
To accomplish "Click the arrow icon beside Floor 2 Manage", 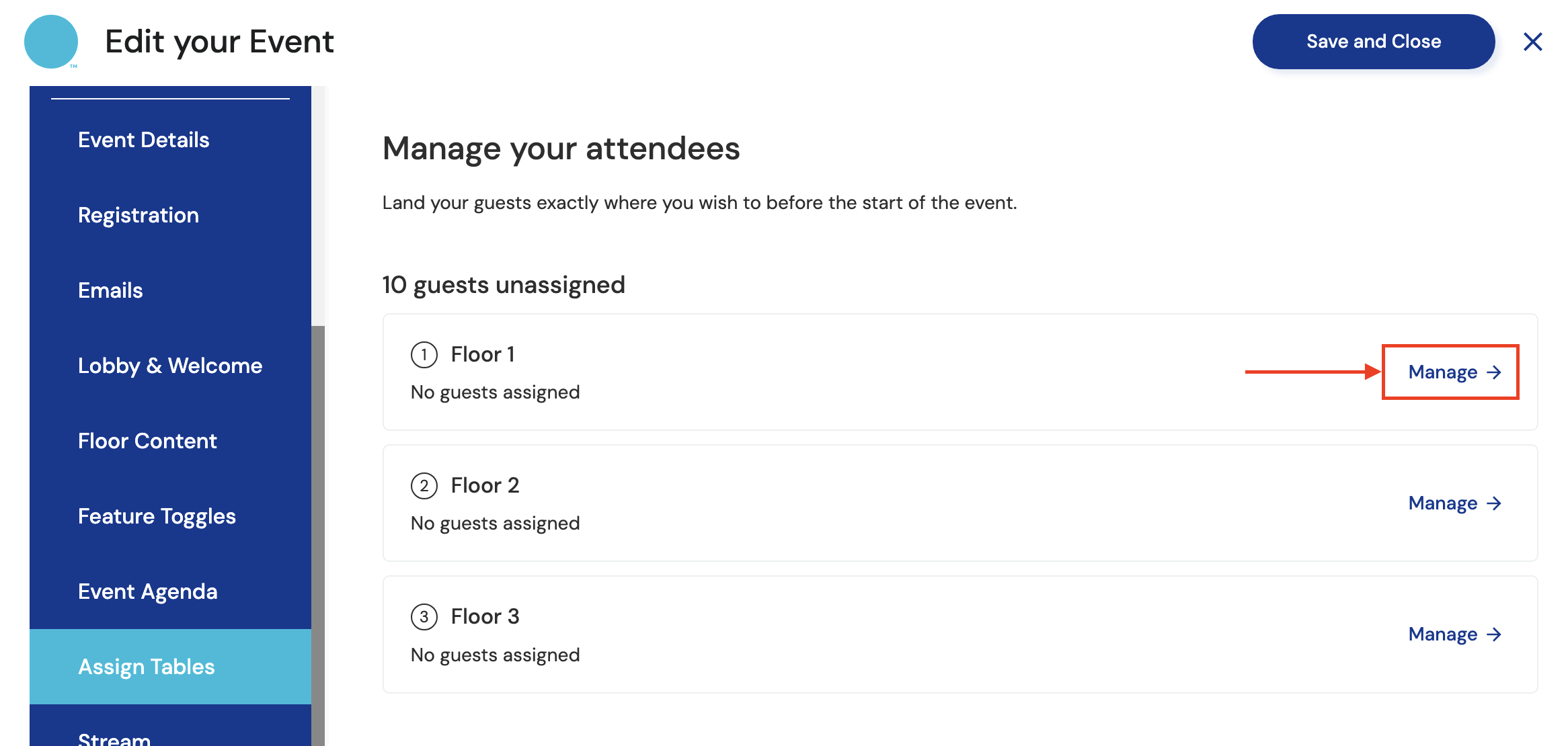I will pyautogui.click(x=1494, y=503).
